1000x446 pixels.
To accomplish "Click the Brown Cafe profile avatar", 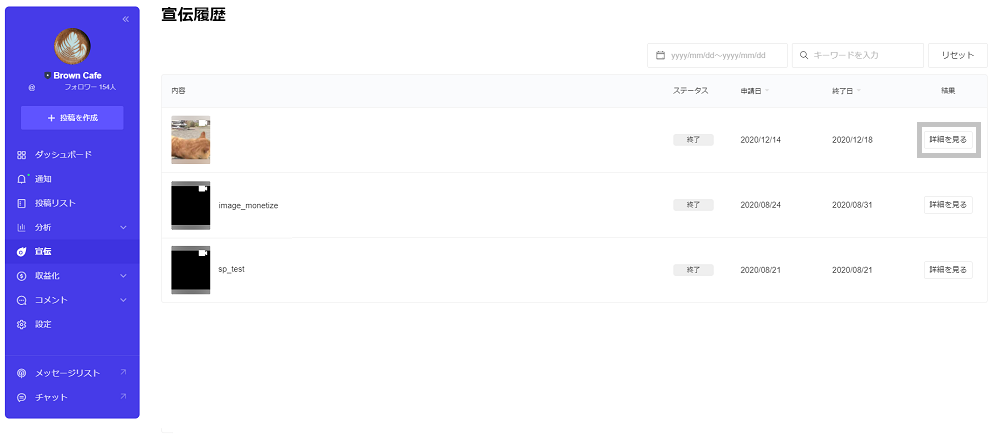I will pyautogui.click(x=72, y=46).
